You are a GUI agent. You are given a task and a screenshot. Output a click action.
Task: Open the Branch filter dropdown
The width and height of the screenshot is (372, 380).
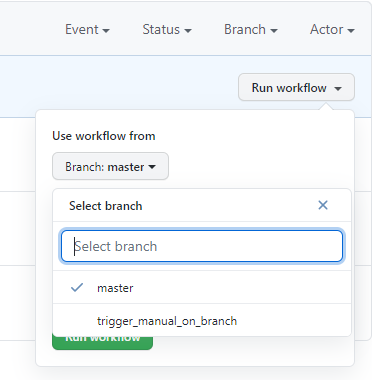point(251,30)
